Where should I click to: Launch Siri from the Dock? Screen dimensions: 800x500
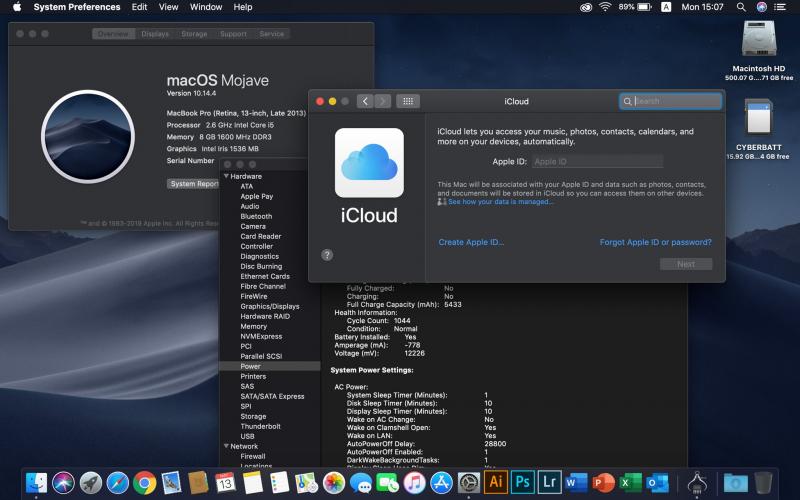[x=63, y=483]
